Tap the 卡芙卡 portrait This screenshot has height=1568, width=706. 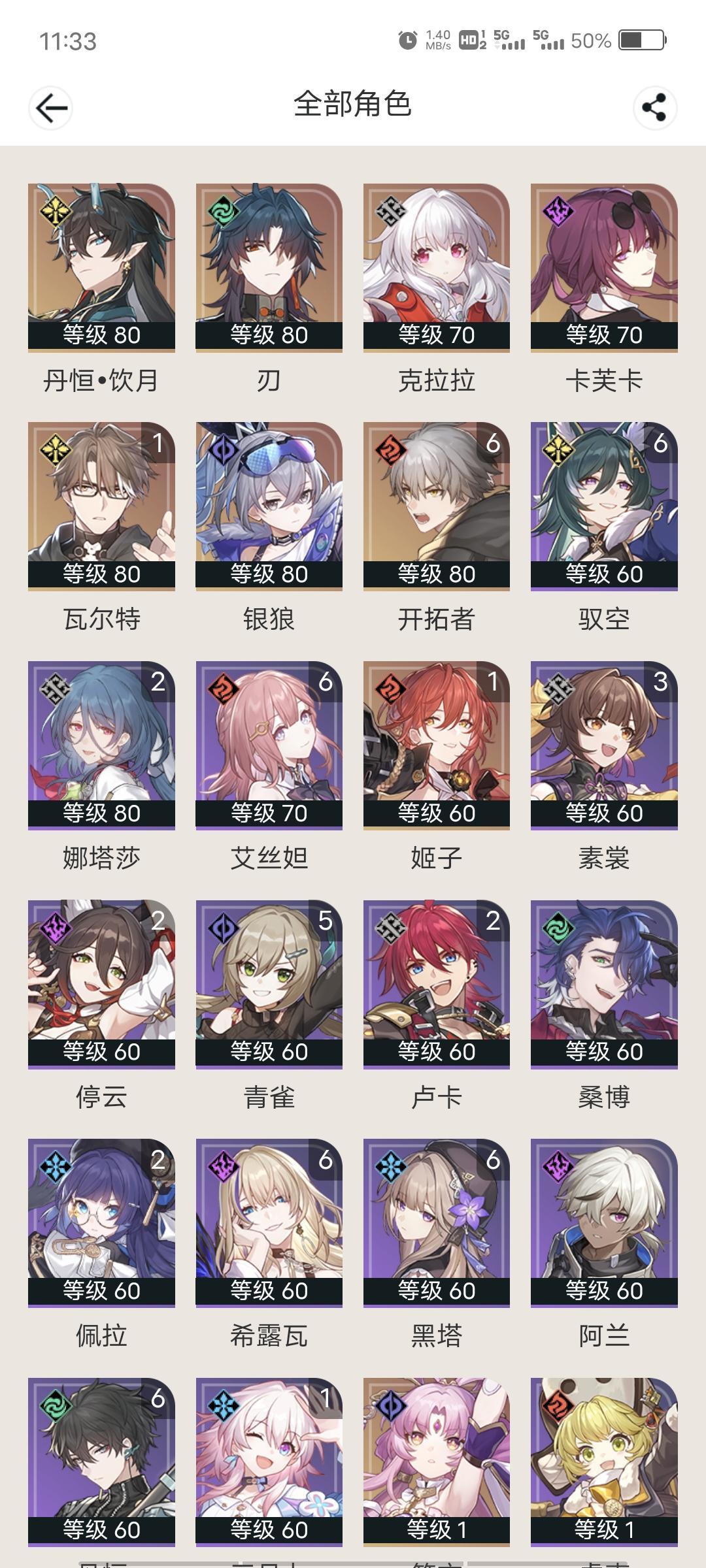tap(604, 268)
